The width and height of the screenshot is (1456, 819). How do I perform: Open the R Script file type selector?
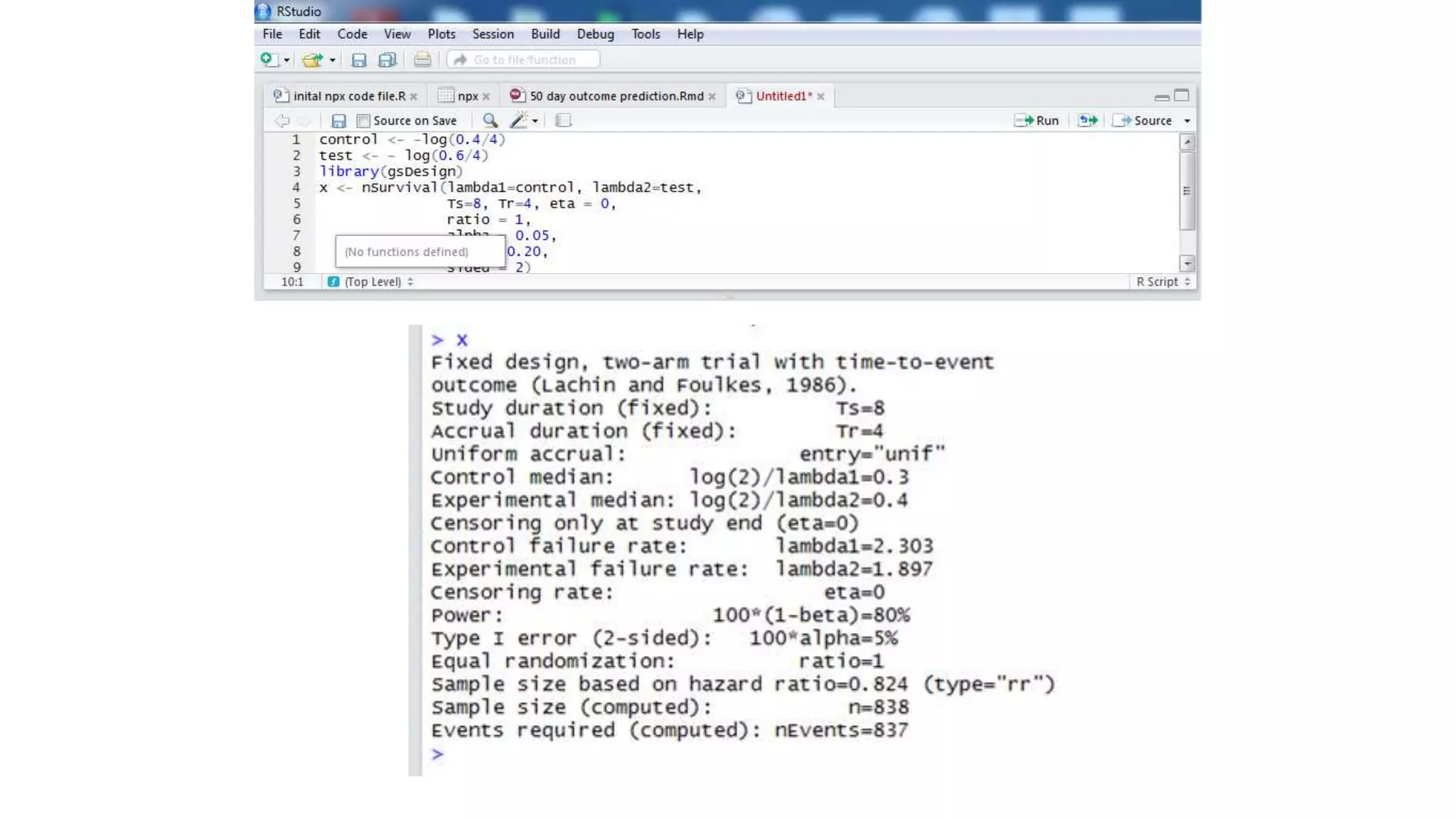coord(1162,282)
